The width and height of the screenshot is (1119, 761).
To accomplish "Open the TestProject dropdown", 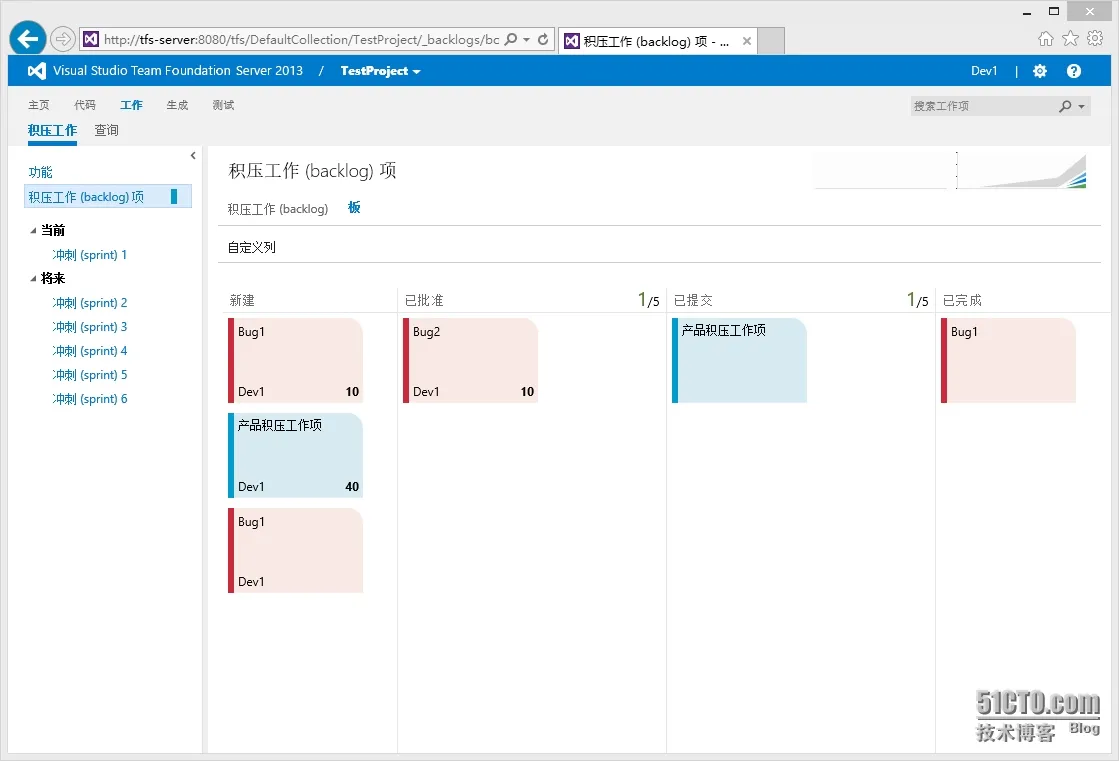I will pos(380,71).
